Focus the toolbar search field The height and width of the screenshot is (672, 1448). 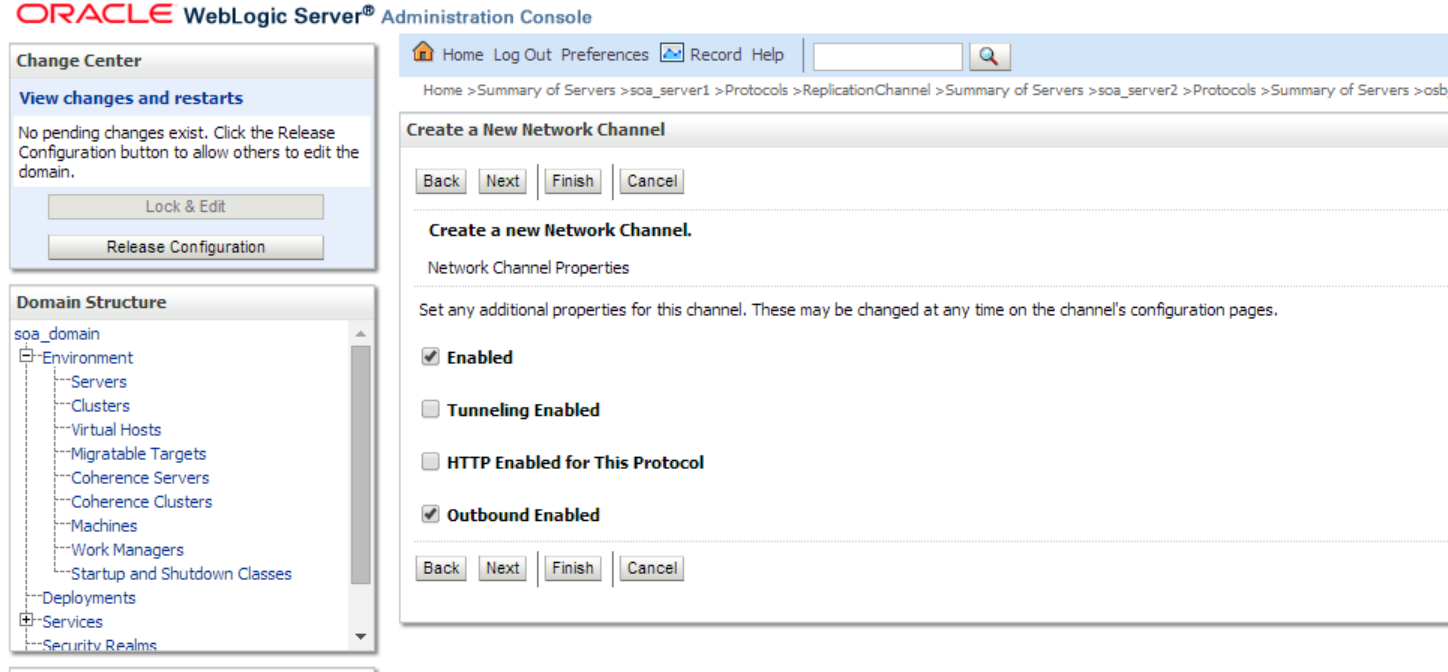pyautogui.click(x=888, y=56)
